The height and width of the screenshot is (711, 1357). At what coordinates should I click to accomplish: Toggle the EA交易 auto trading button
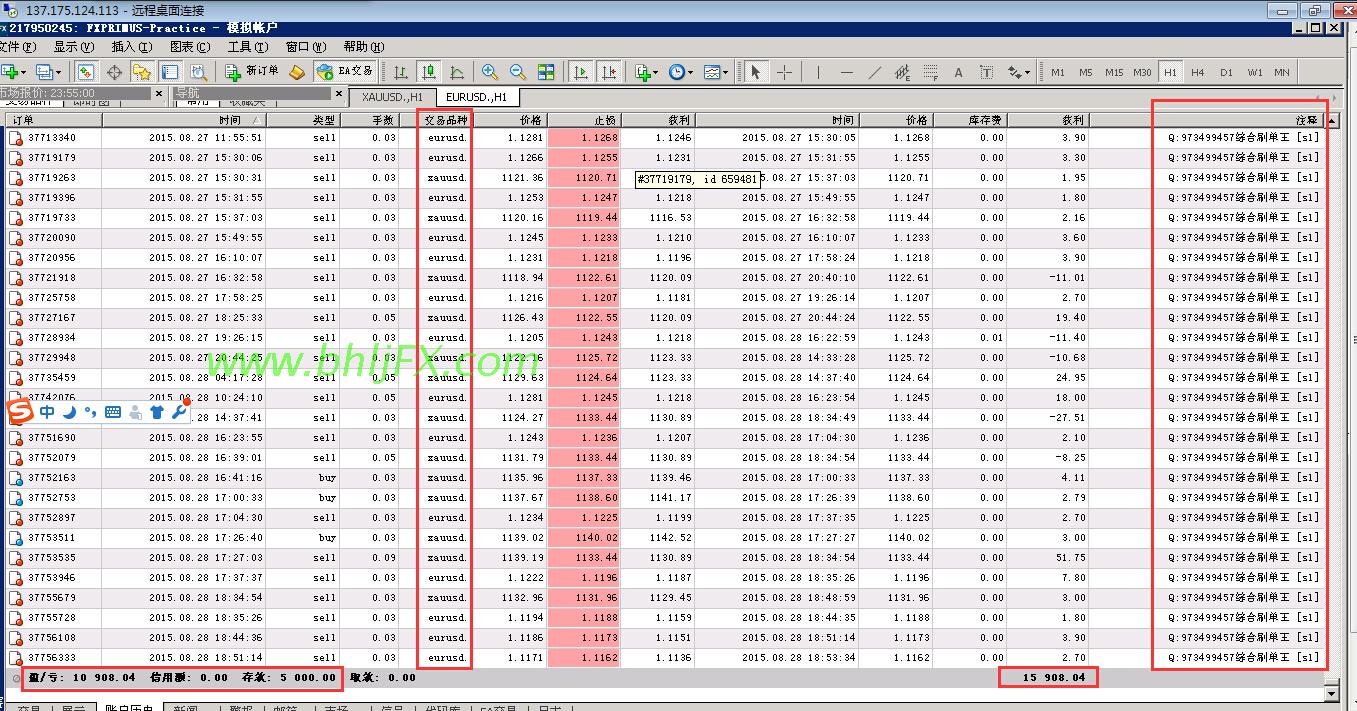344,72
